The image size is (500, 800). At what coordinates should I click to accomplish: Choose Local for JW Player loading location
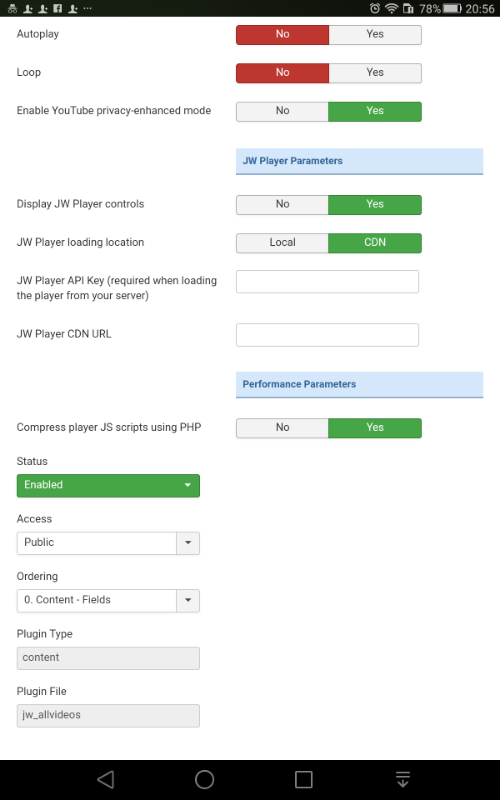[282, 243]
